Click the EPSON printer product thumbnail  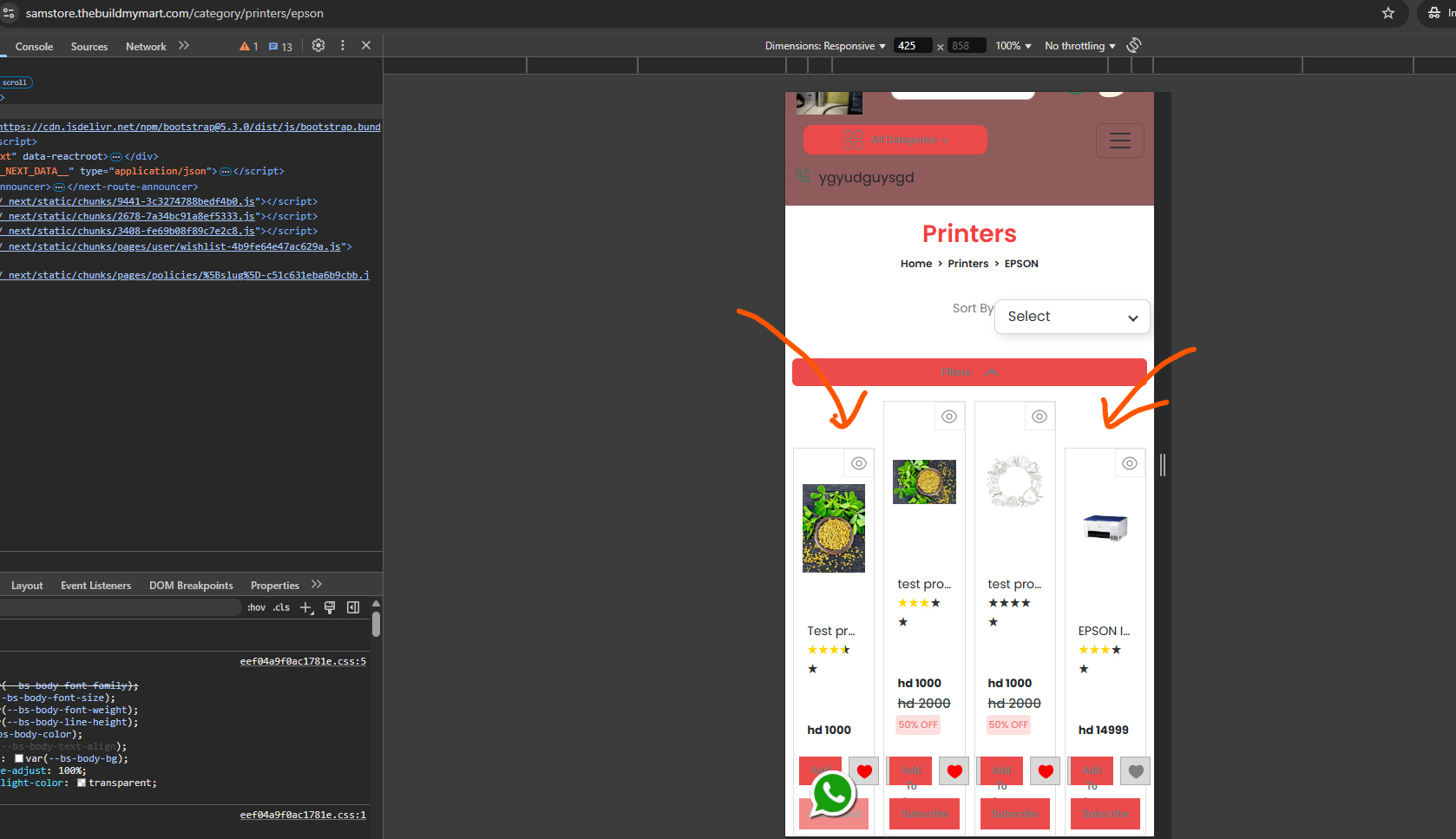(1105, 528)
